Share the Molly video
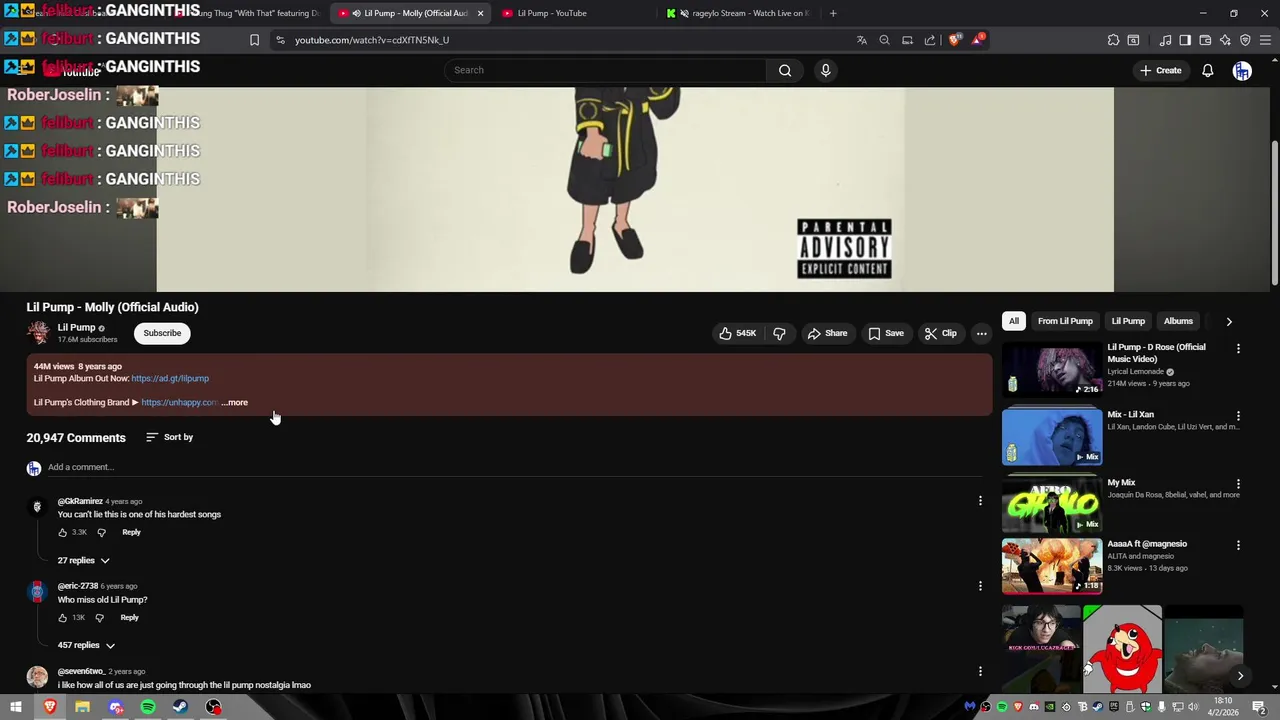The height and width of the screenshot is (720, 1280). click(827, 333)
